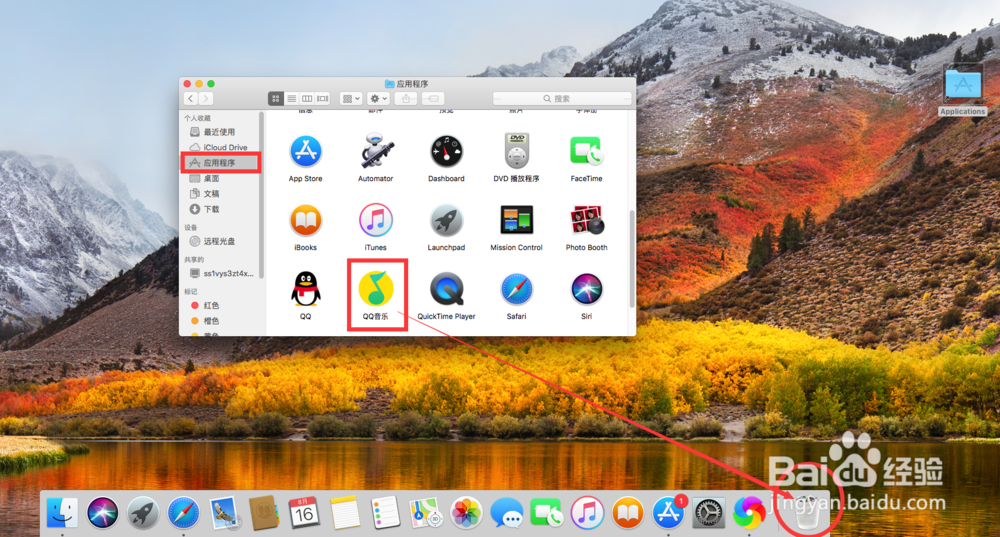Open Maps in the Dock
1000x537 pixels.
tap(425, 513)
